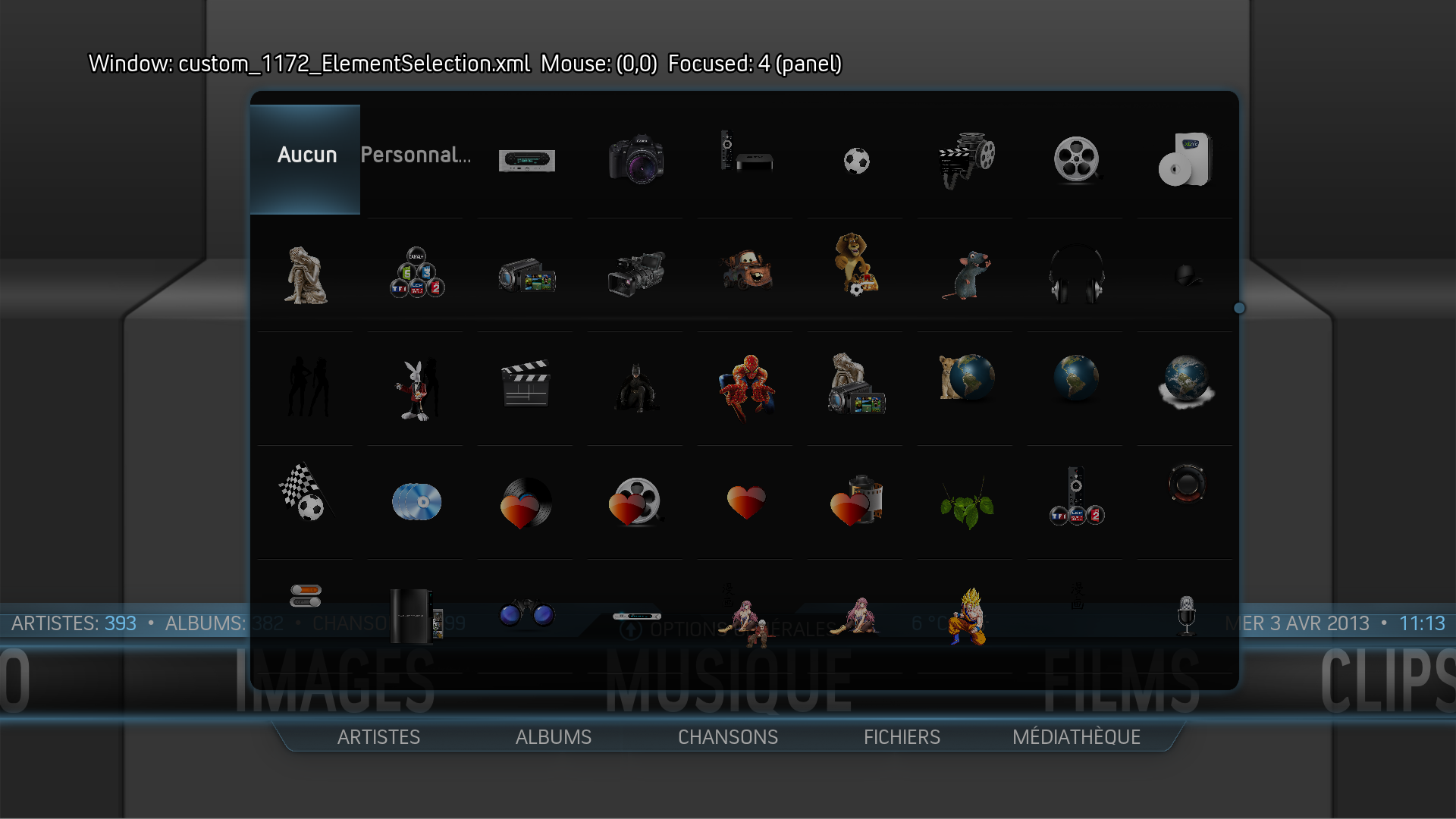
Task: Choose the orange toggle switches icon
Action: click(x=306, y=596)
